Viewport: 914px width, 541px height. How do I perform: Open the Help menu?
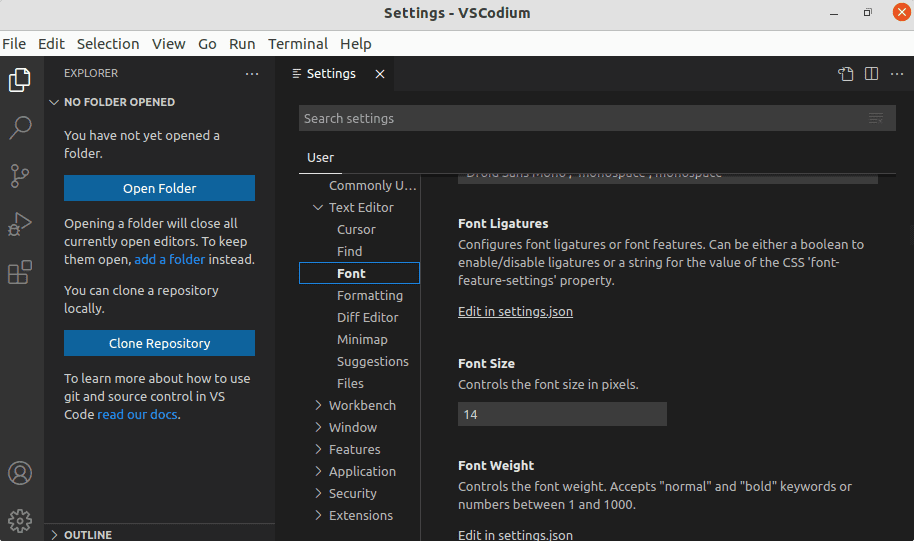[x=356, y=44]
